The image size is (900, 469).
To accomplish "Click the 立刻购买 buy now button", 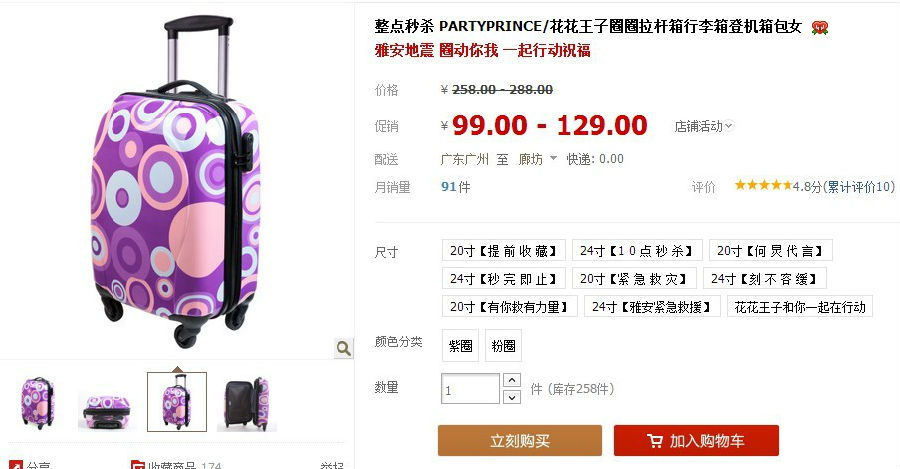I will point(520,440).
